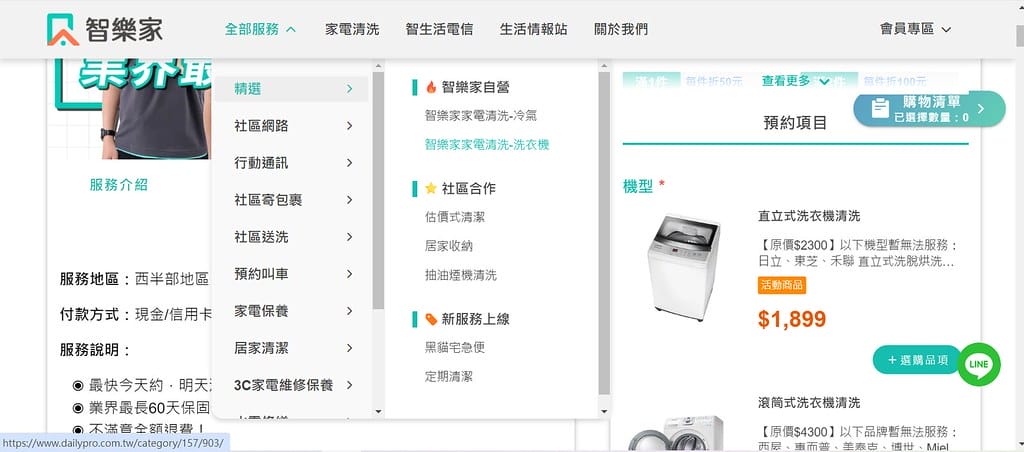Open the 抽油煙機清洗 link
Screen dimensions: 1024x452
coord(461,275)
